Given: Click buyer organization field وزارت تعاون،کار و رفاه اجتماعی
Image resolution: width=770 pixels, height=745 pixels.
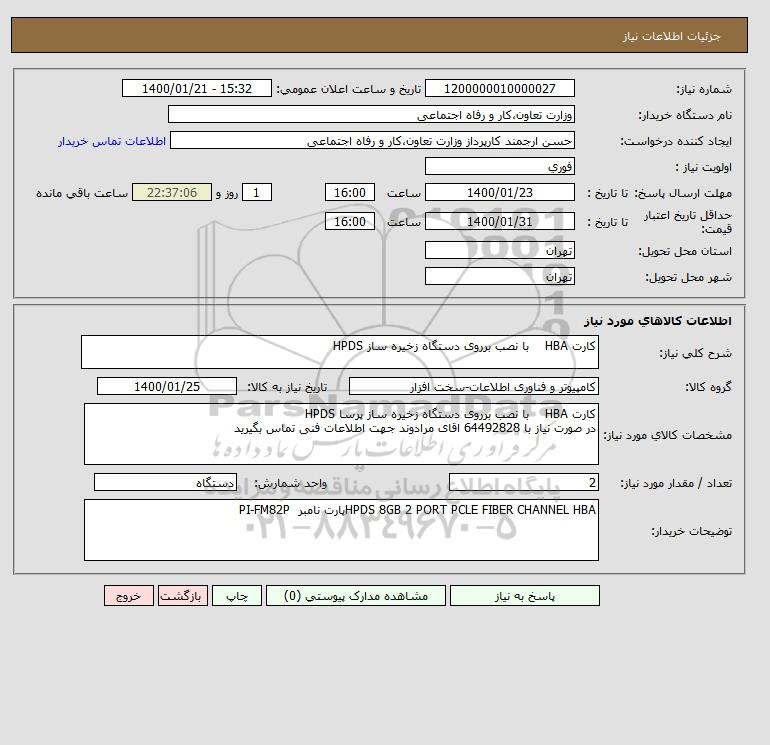Looking at the screenshot, I should point(371,114).
